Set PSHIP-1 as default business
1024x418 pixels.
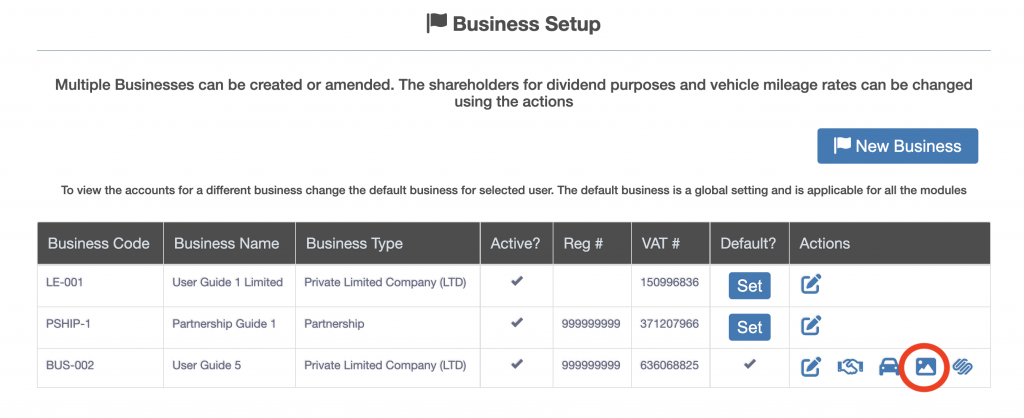point(749,325)
